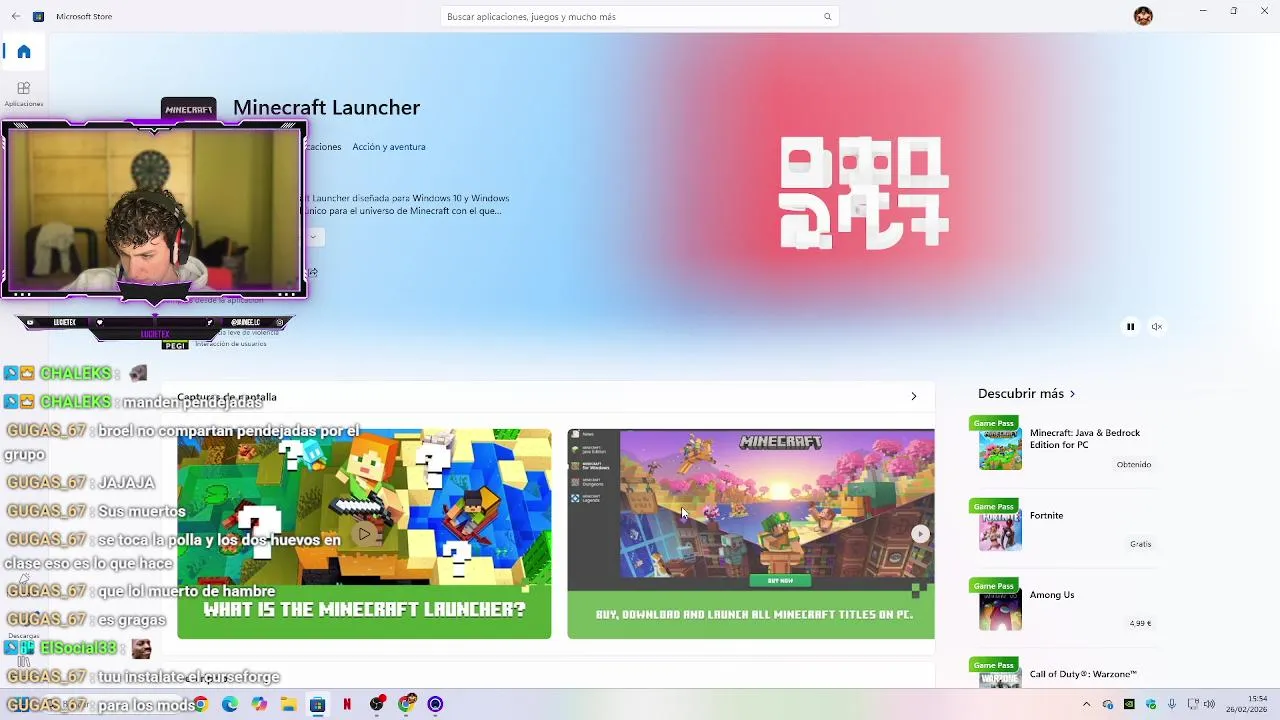
Task: Click the Microsoft Store logo icon
Action: (38, 16)
